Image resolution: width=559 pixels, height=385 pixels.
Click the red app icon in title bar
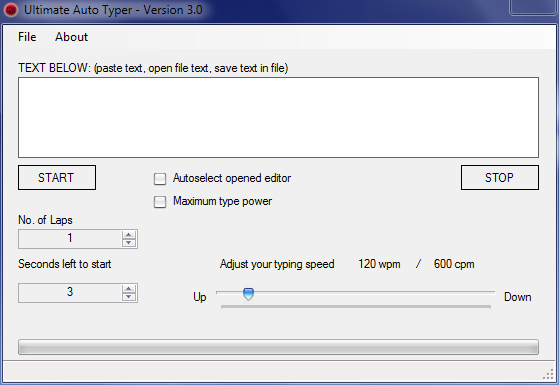pyautogui.click(x=11, y=10)
